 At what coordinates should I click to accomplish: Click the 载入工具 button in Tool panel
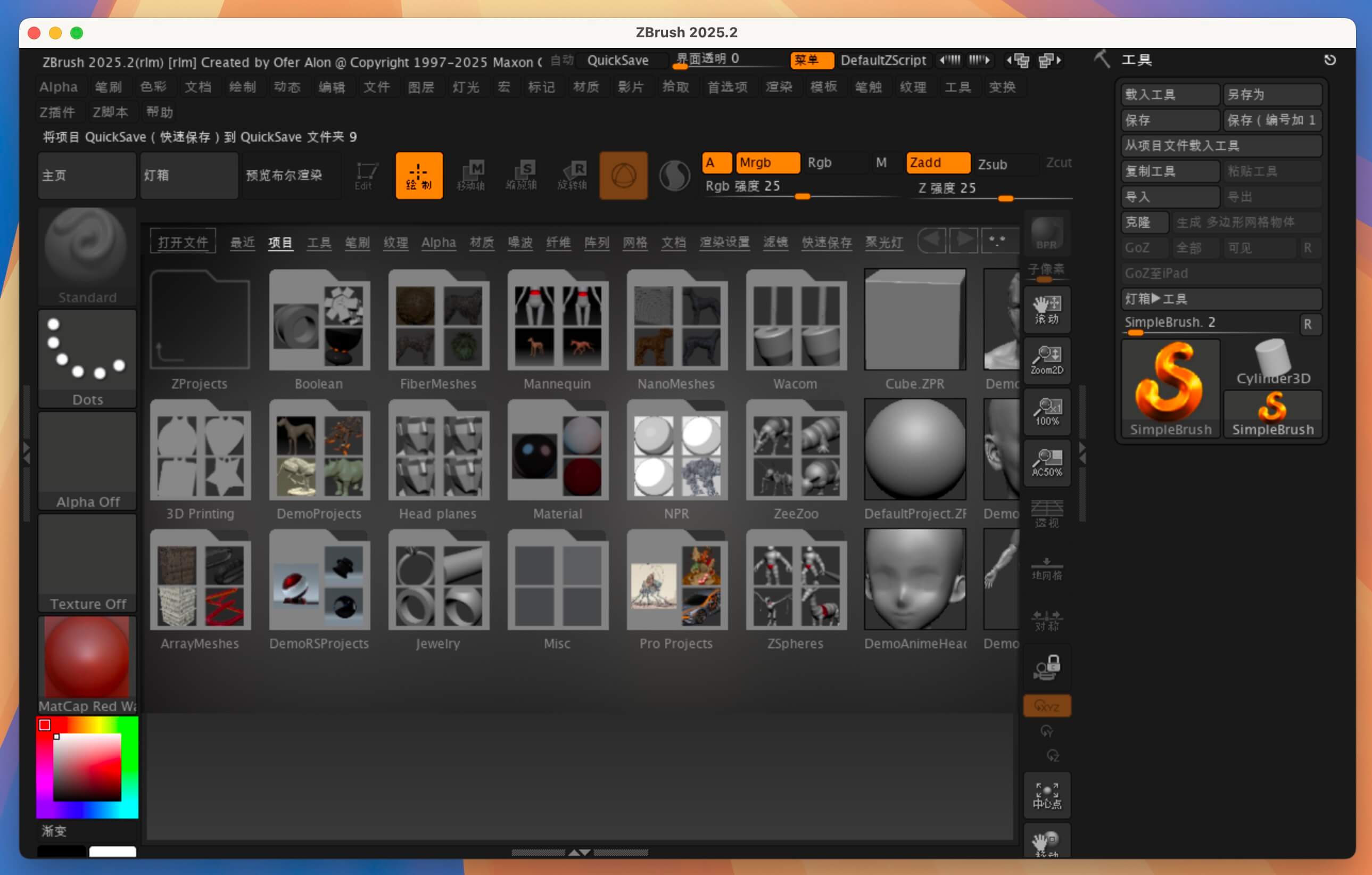tap(1170, 94)
